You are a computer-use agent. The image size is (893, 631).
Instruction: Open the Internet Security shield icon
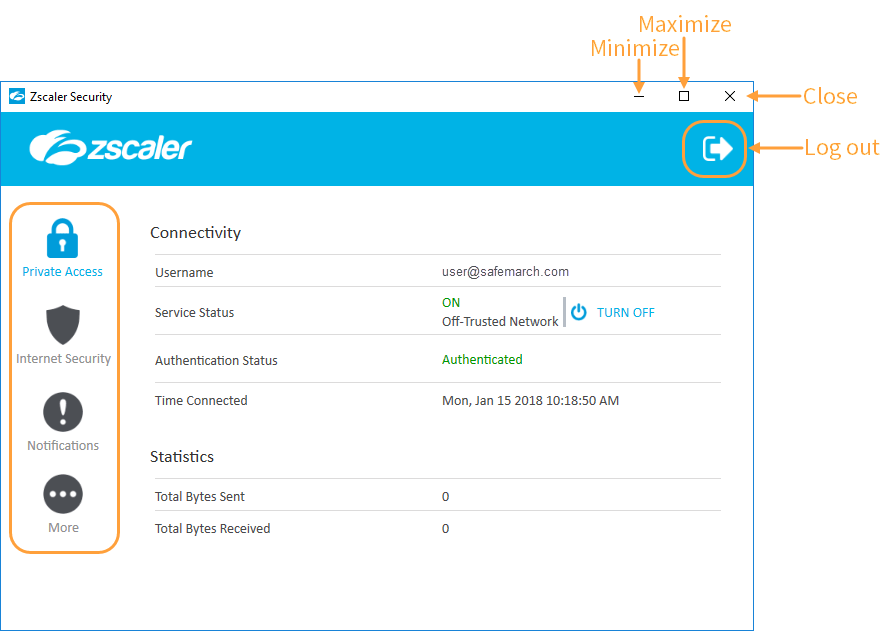pyautogui.click(x=62, y=325)
